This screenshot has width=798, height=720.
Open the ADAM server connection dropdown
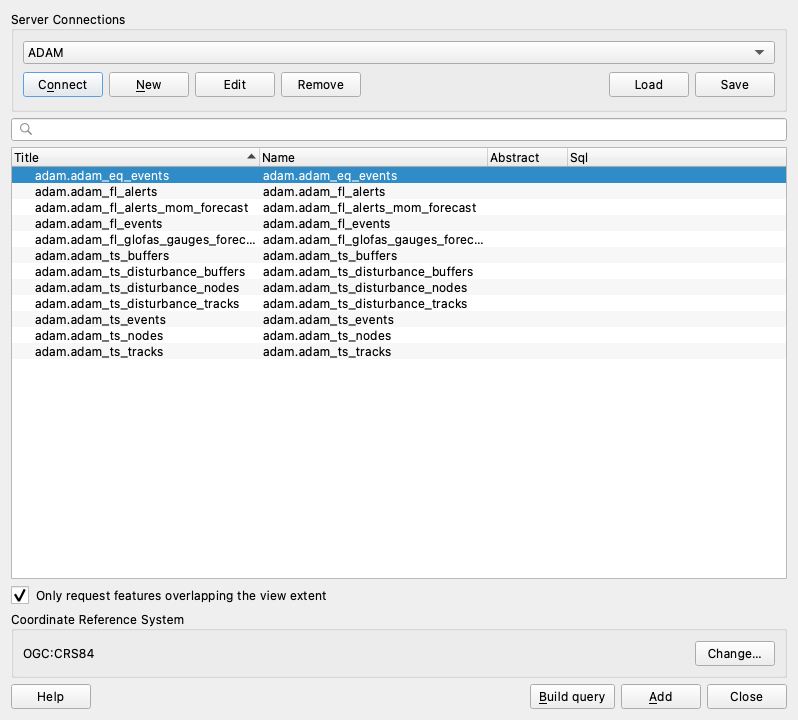click(398, 52)
